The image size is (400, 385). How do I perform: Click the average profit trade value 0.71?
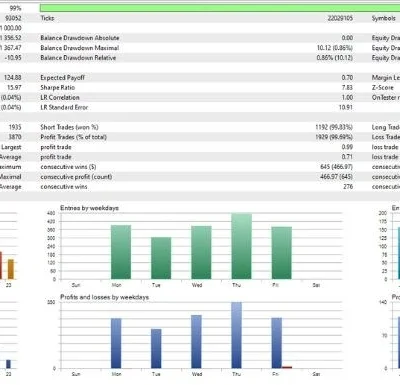347,157
